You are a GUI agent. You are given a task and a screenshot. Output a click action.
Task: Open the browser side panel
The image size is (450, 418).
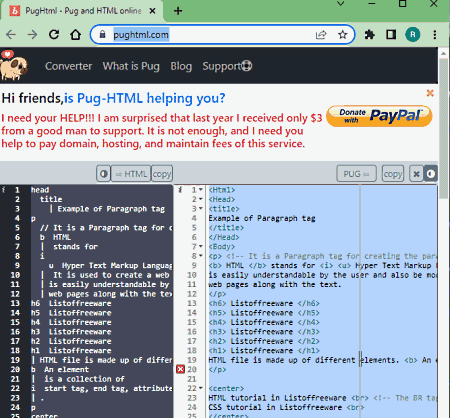point(391,35)
